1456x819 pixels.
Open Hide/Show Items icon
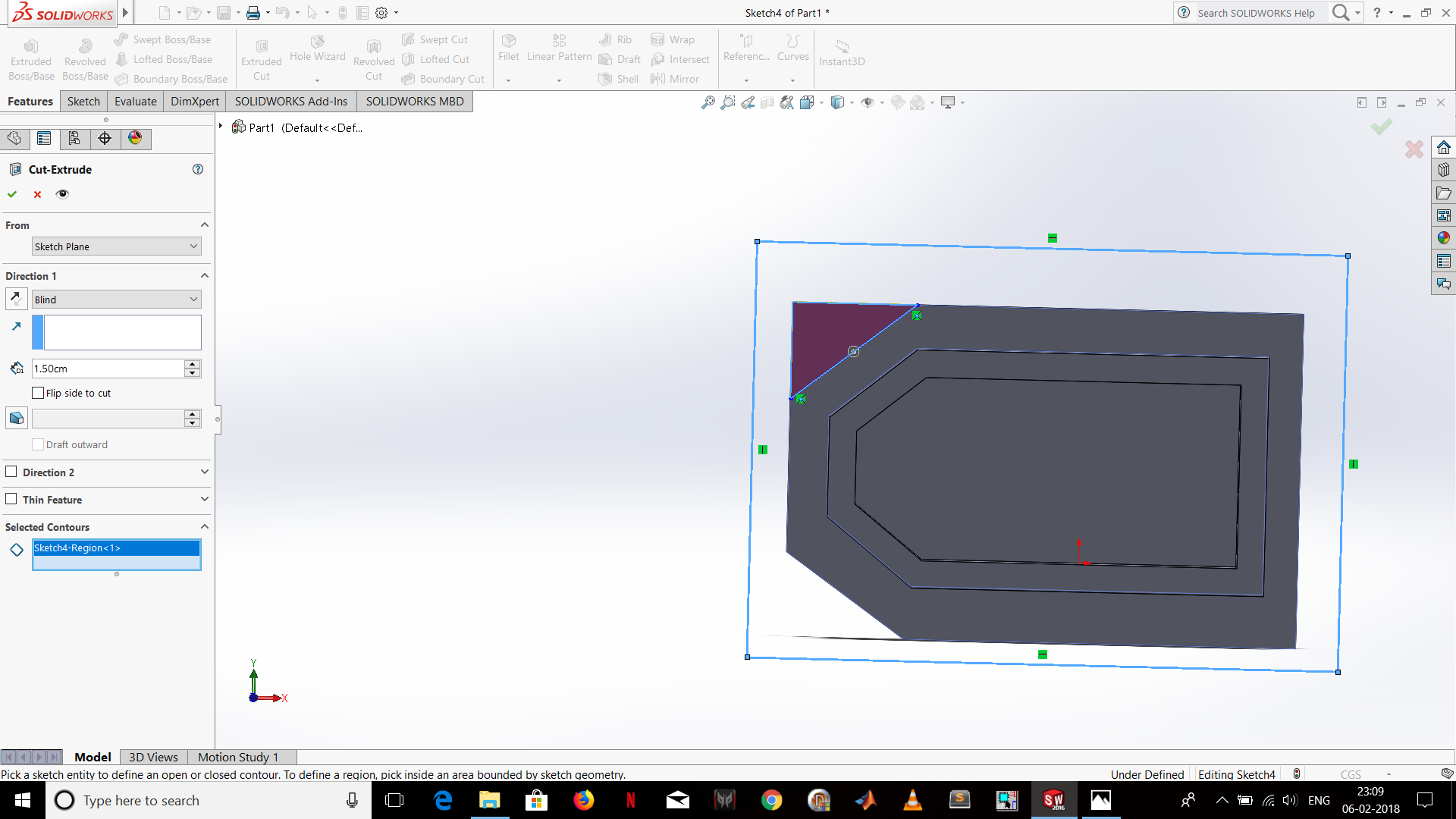868,102
